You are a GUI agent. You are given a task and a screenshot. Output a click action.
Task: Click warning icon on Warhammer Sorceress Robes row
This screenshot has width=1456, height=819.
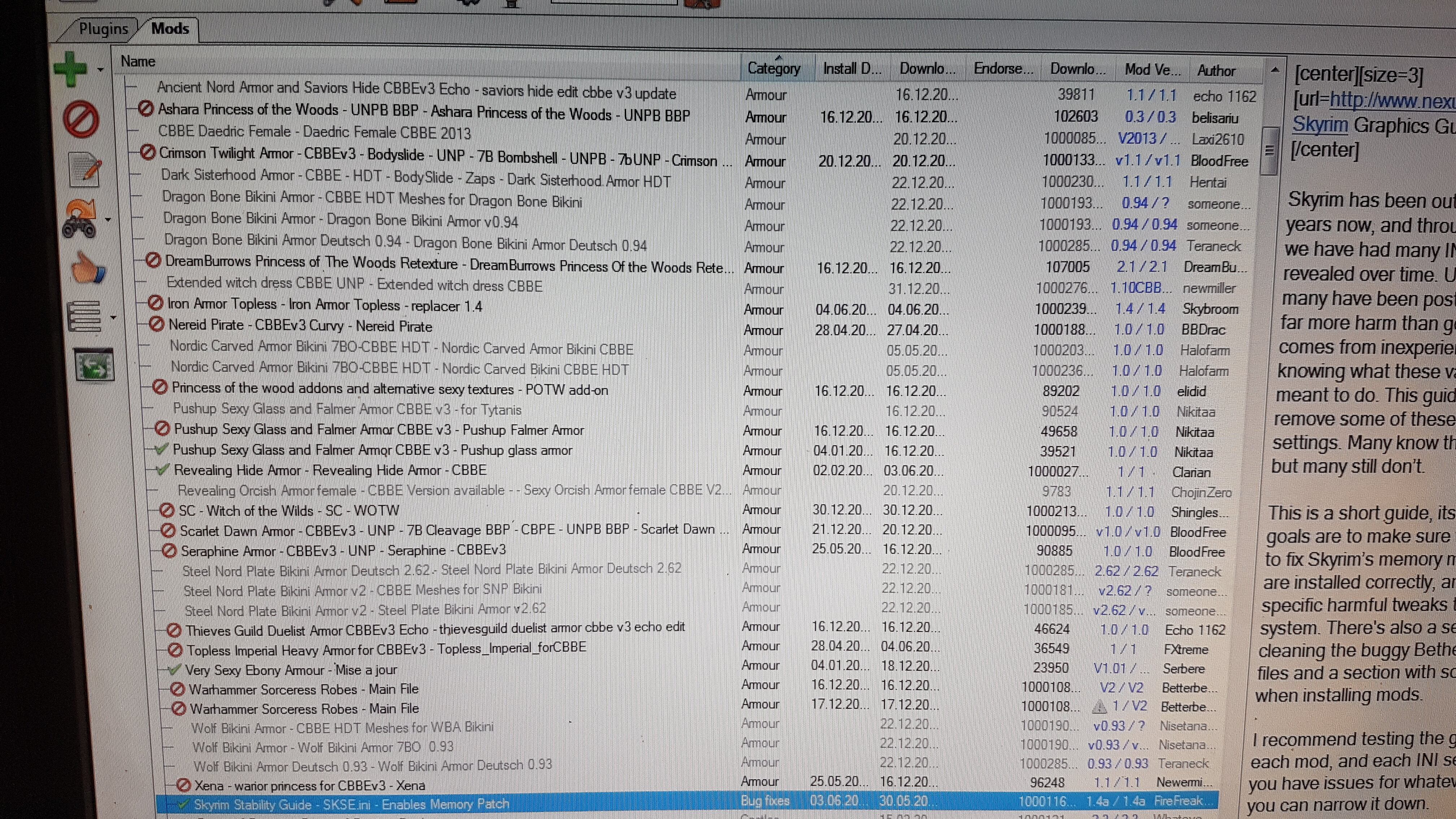tap(1099, 706)
